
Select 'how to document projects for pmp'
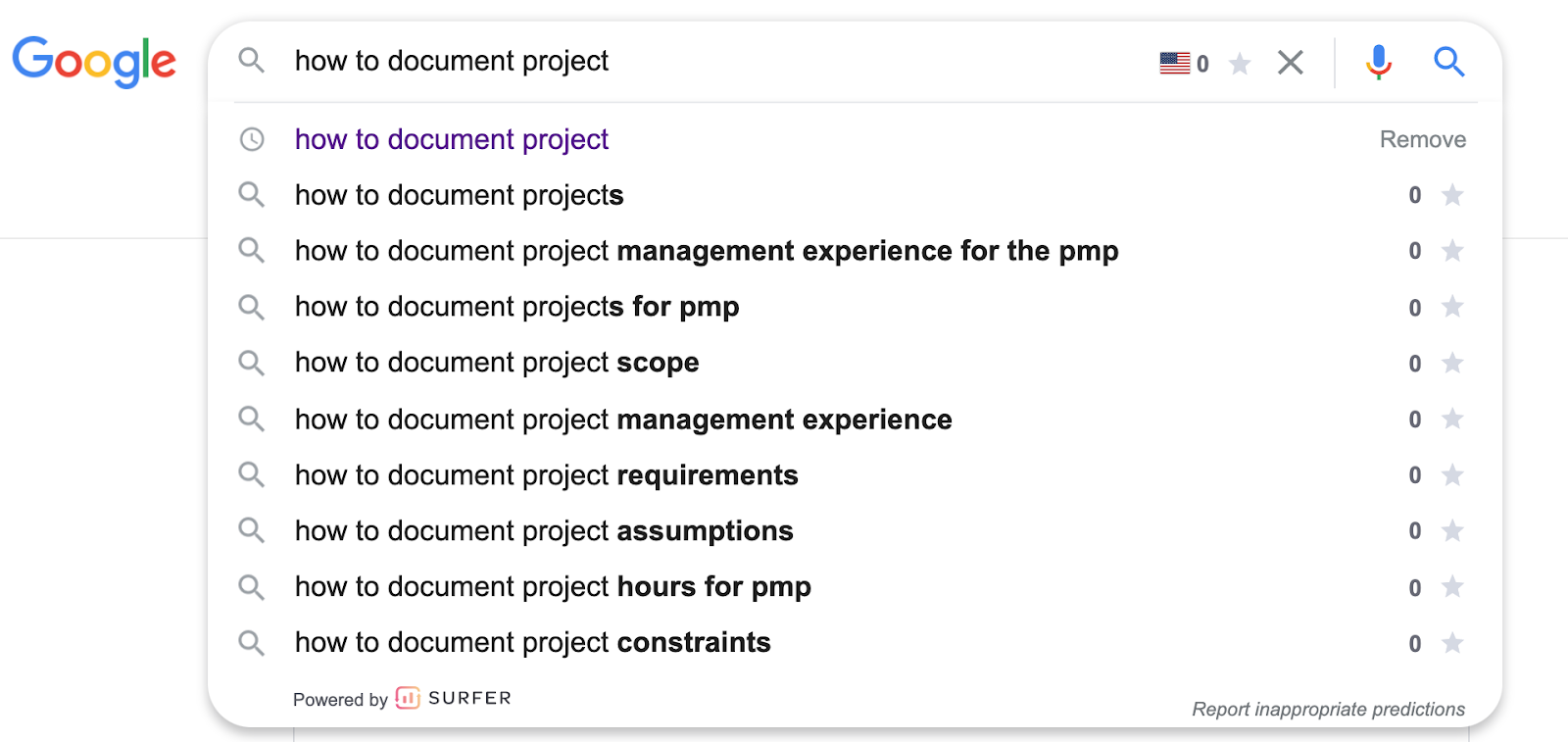coord(516,307)
